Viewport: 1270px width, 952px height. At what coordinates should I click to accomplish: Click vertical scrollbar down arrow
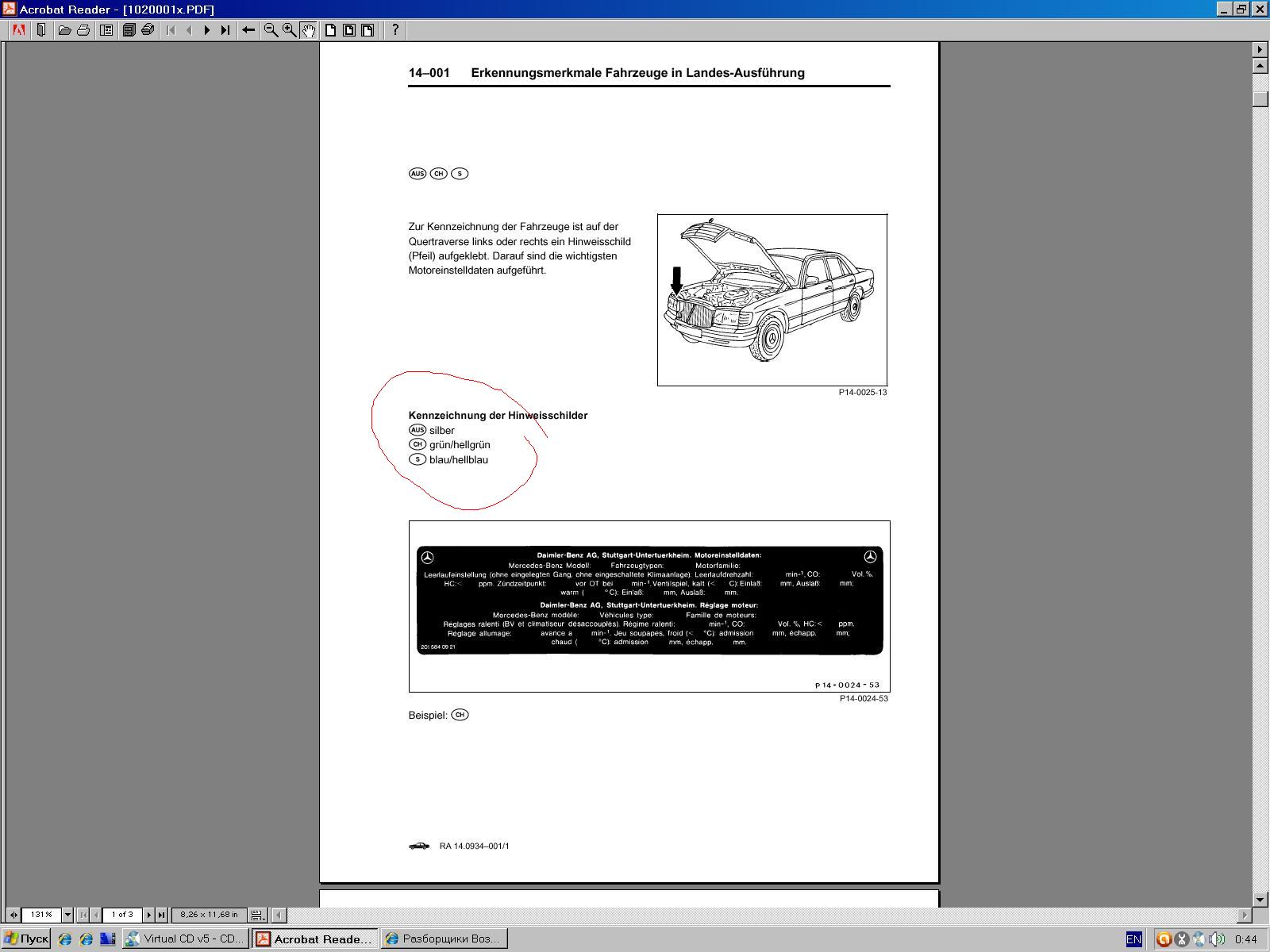(1260, 900)
